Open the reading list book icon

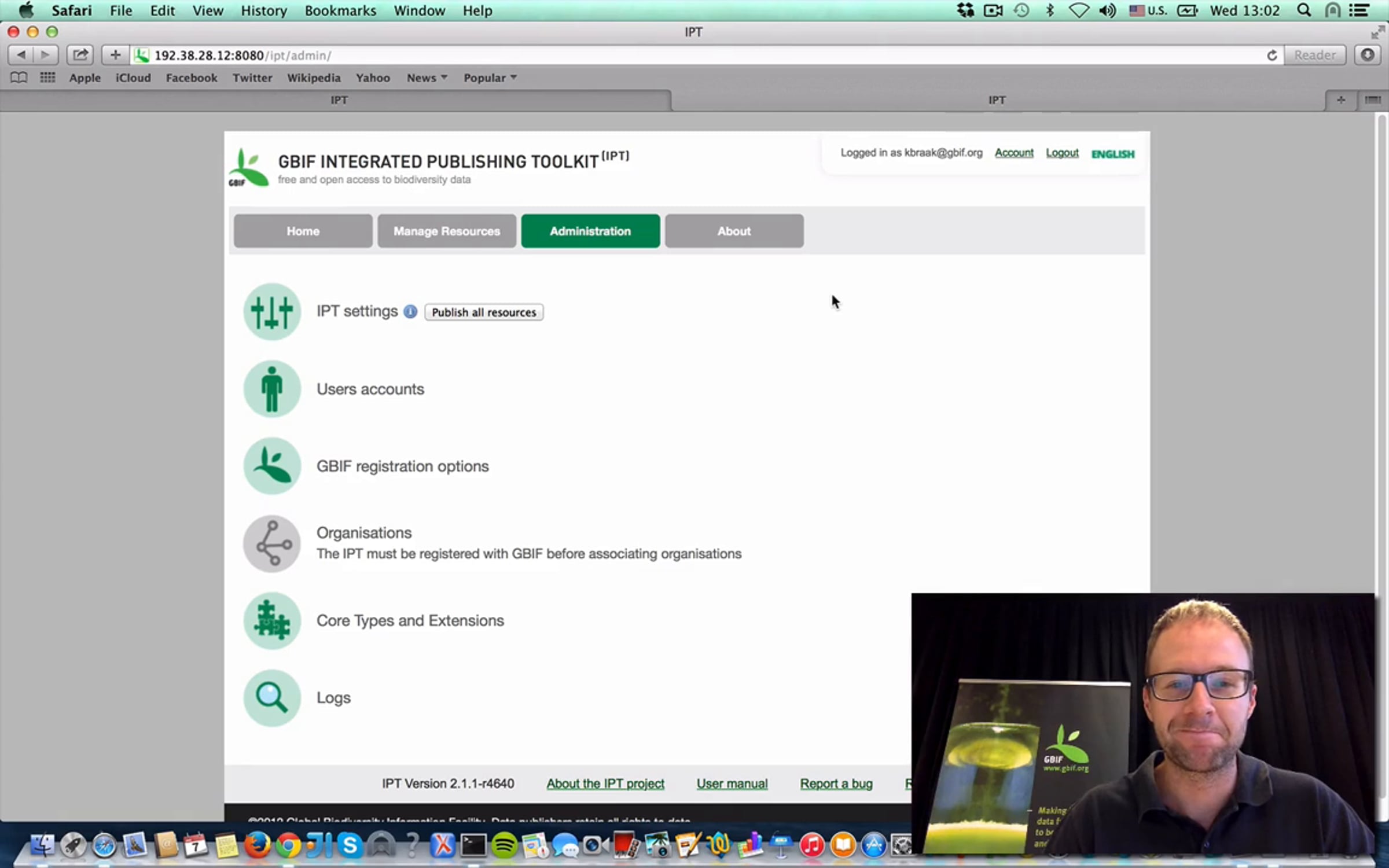coord(19,78)
